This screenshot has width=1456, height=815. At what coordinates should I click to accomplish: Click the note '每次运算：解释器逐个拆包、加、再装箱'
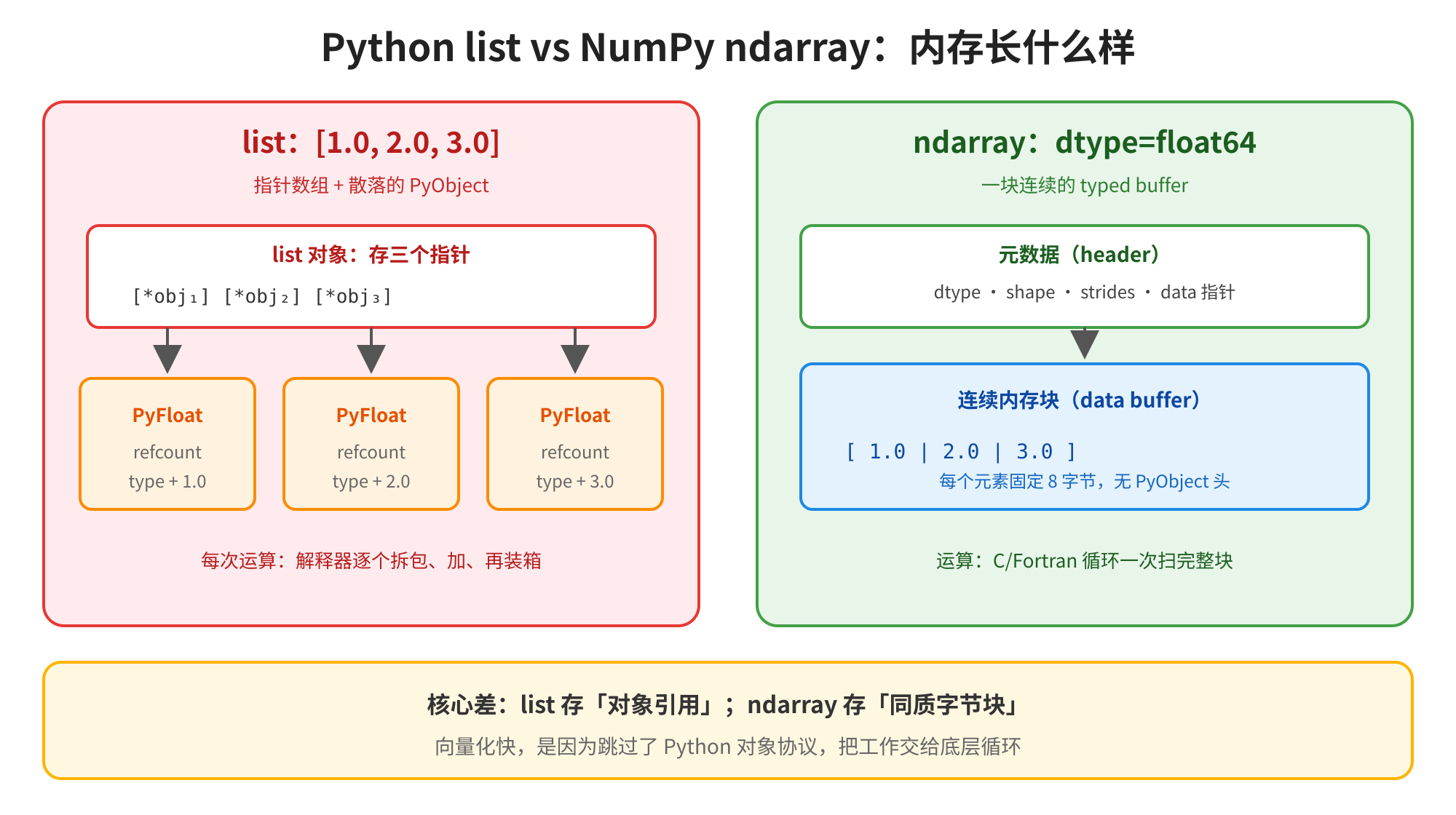point(371,561)
